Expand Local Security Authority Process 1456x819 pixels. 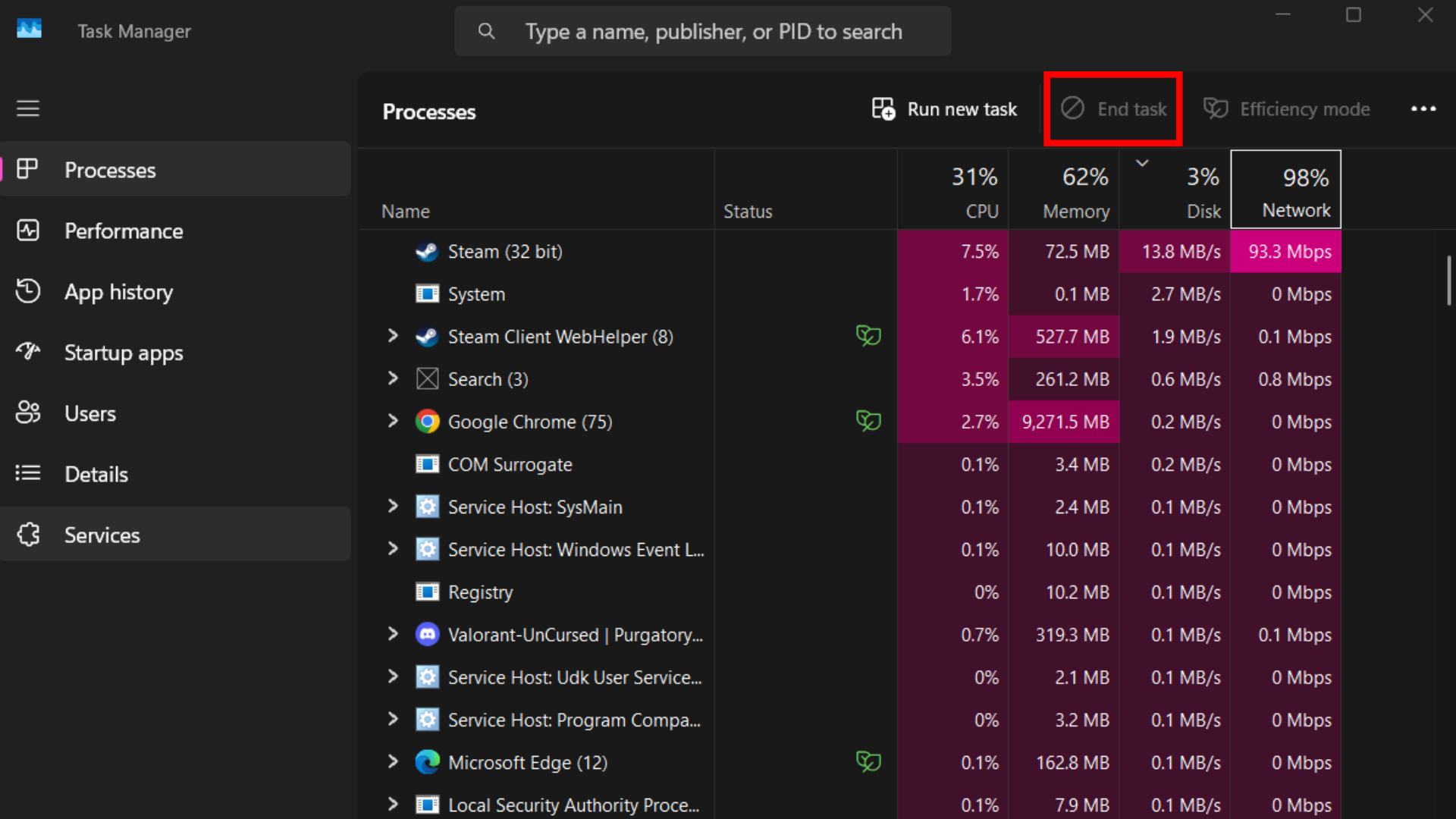pos(393,804)
